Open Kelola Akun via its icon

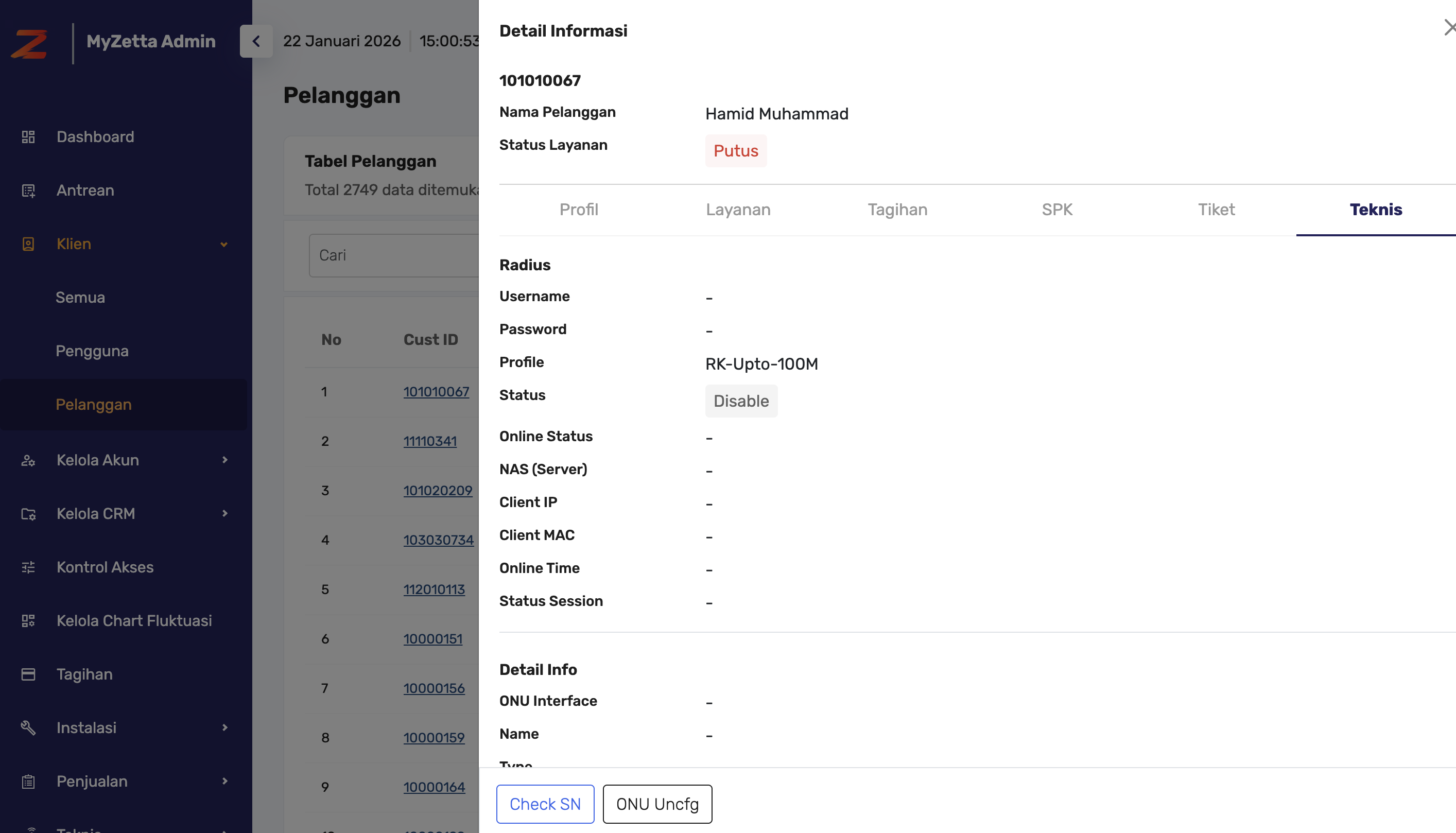(28, 460)
